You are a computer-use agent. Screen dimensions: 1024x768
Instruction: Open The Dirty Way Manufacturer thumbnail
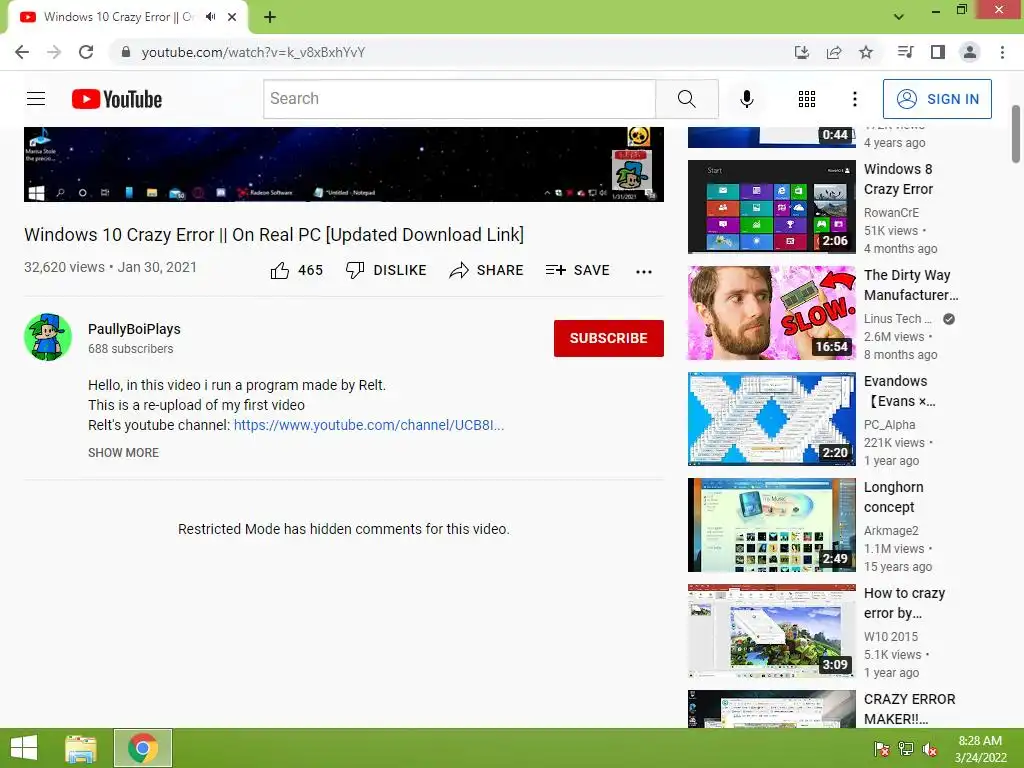point(771,313)
